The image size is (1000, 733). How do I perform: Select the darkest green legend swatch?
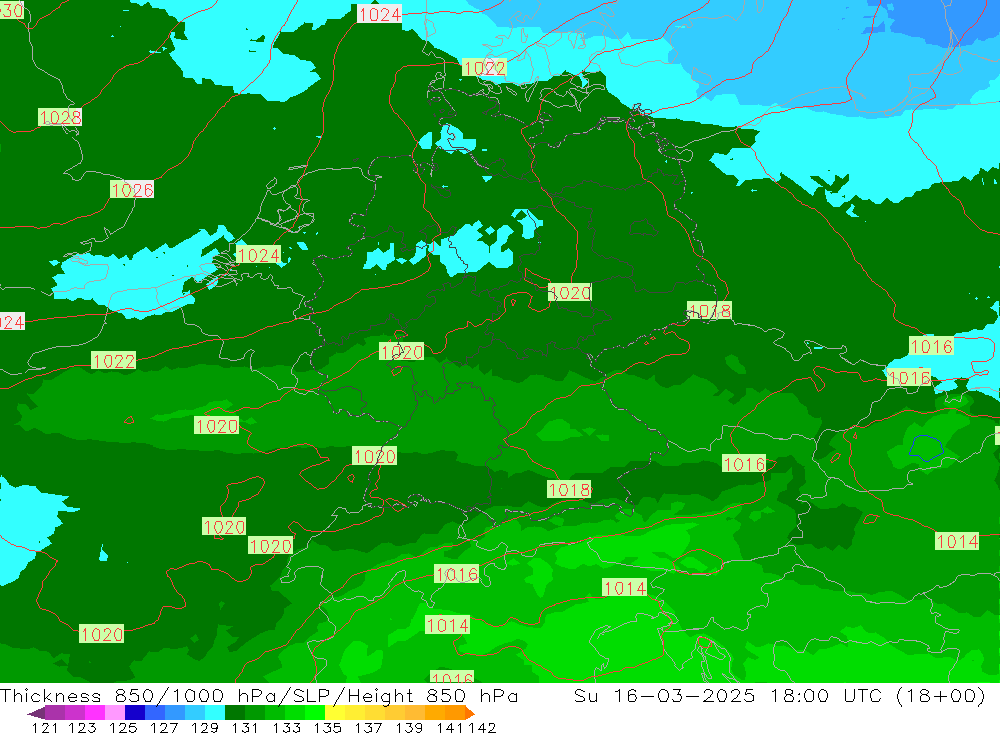235,713
